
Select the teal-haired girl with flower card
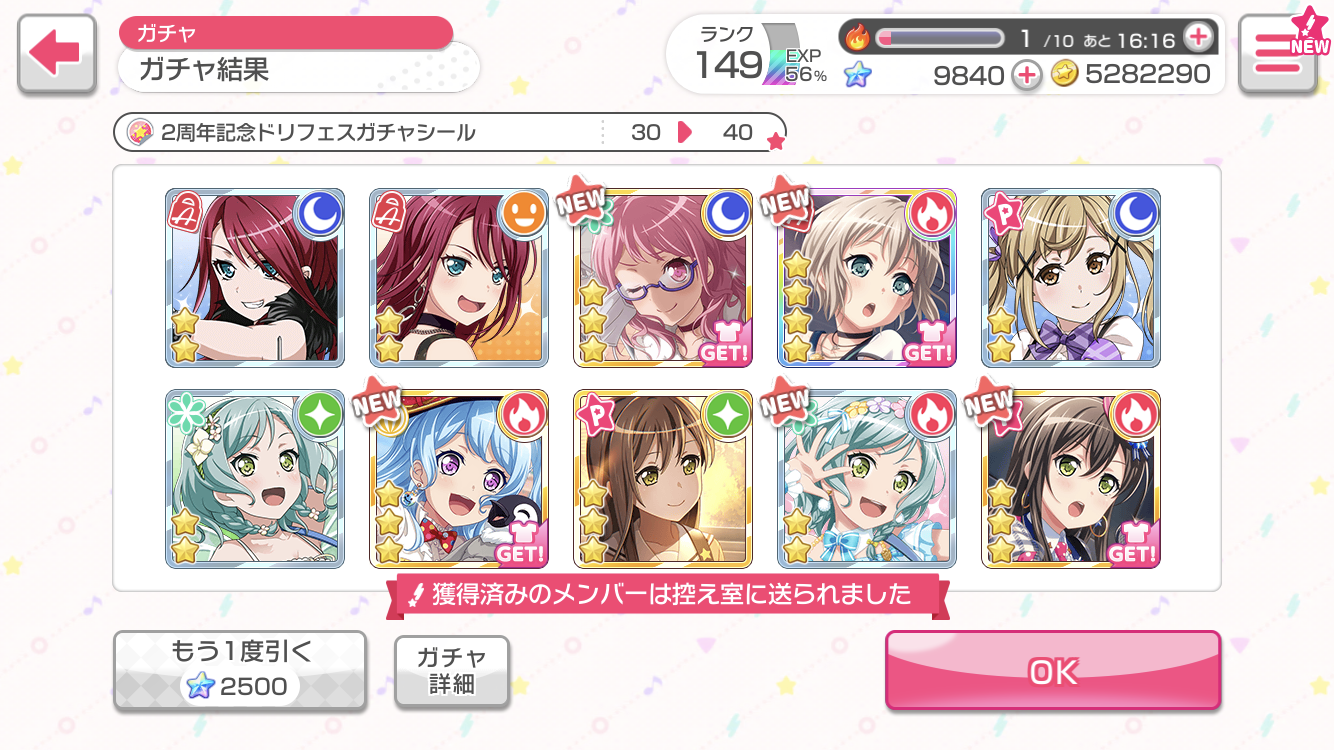point(255,479)
